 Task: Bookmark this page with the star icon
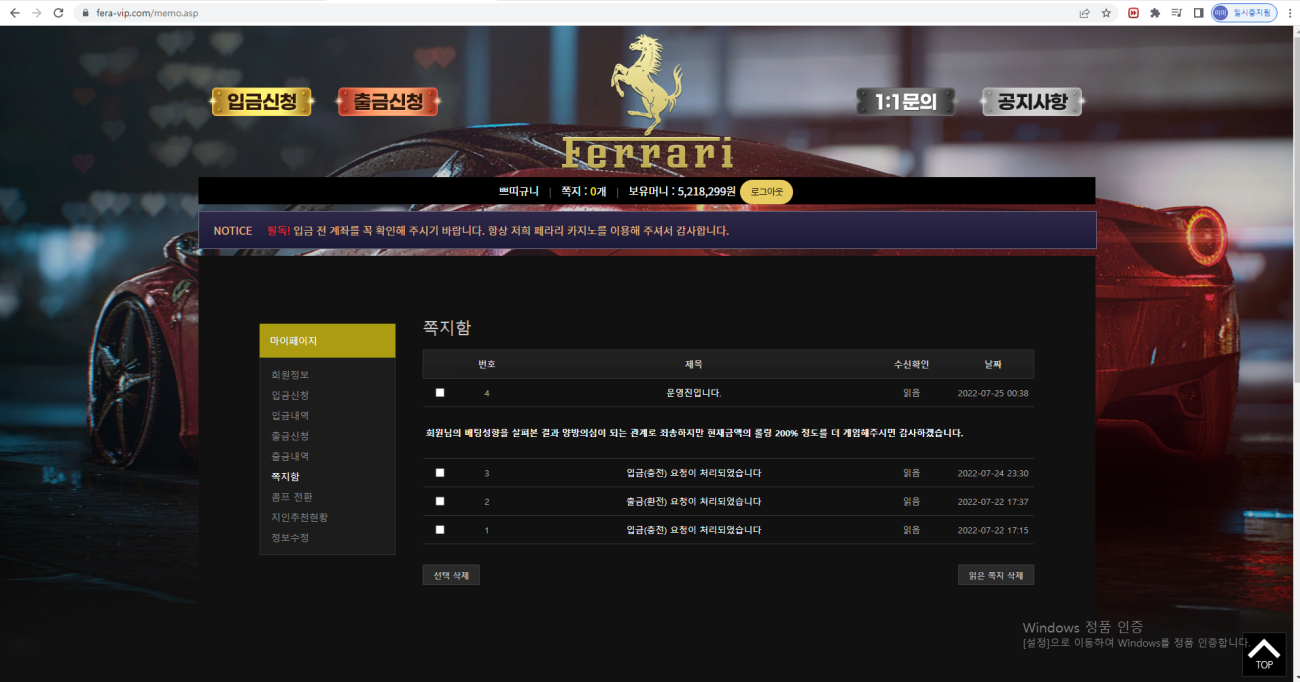[x=1106, y=13]
